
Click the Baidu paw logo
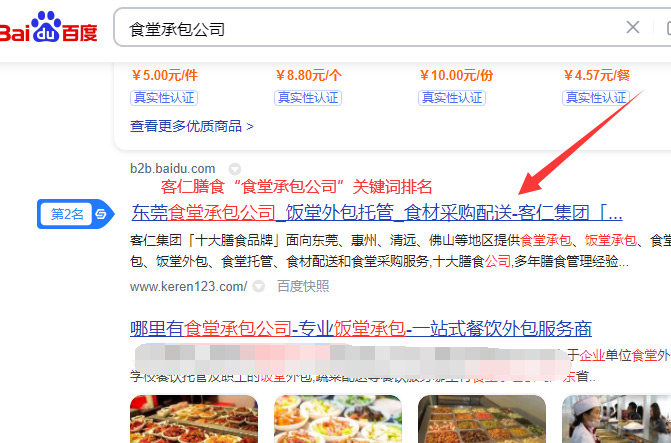[48, 27]
